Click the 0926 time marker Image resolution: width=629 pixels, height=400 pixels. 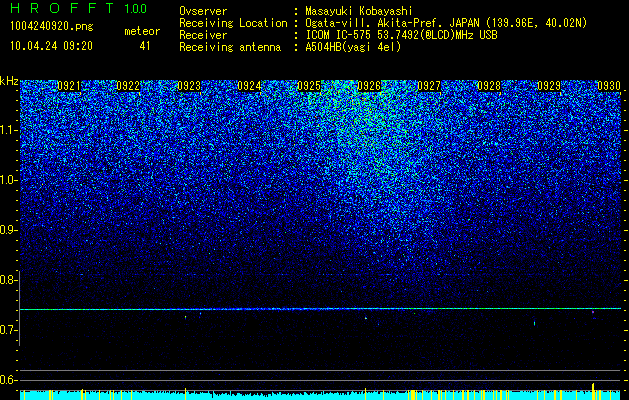(x=369, y=86)
